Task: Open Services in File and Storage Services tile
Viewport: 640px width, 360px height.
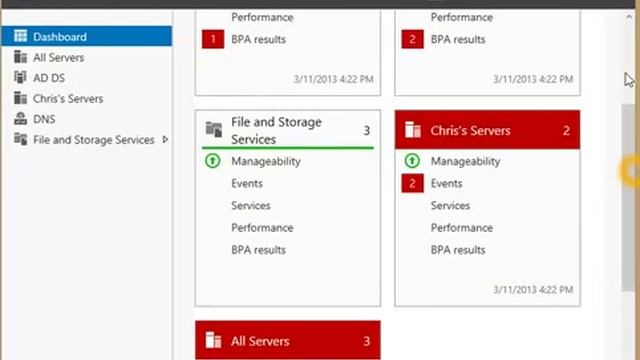Action: (251, 205)
